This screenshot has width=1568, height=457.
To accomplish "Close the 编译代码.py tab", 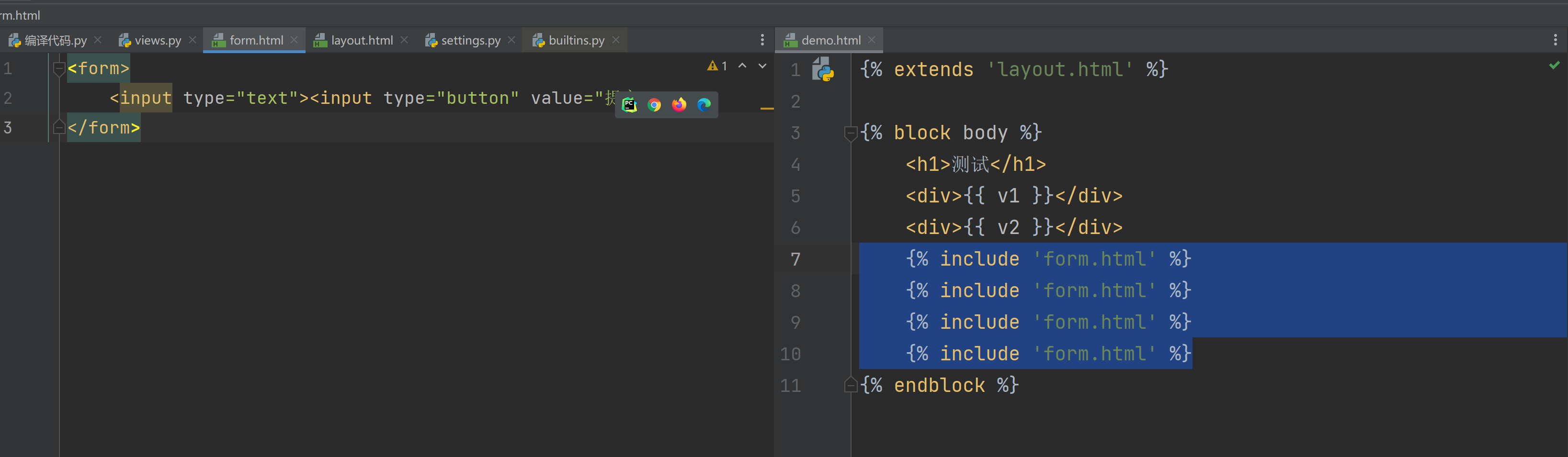I will point(98,40).
